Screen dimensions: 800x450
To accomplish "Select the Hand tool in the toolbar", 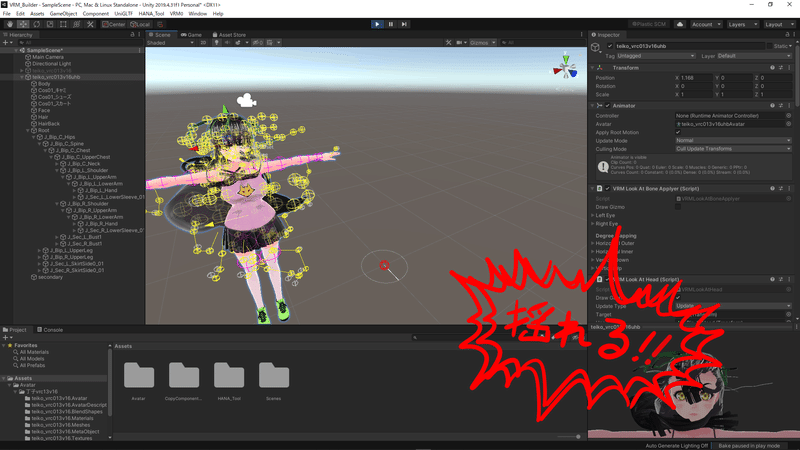I will [x=10, y=24].
